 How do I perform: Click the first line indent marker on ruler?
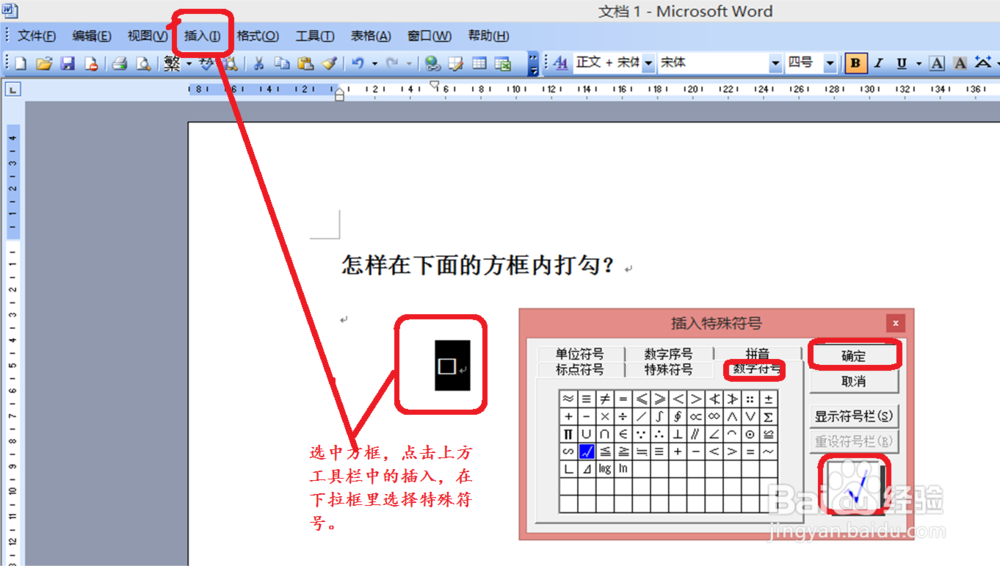[435, 84]
